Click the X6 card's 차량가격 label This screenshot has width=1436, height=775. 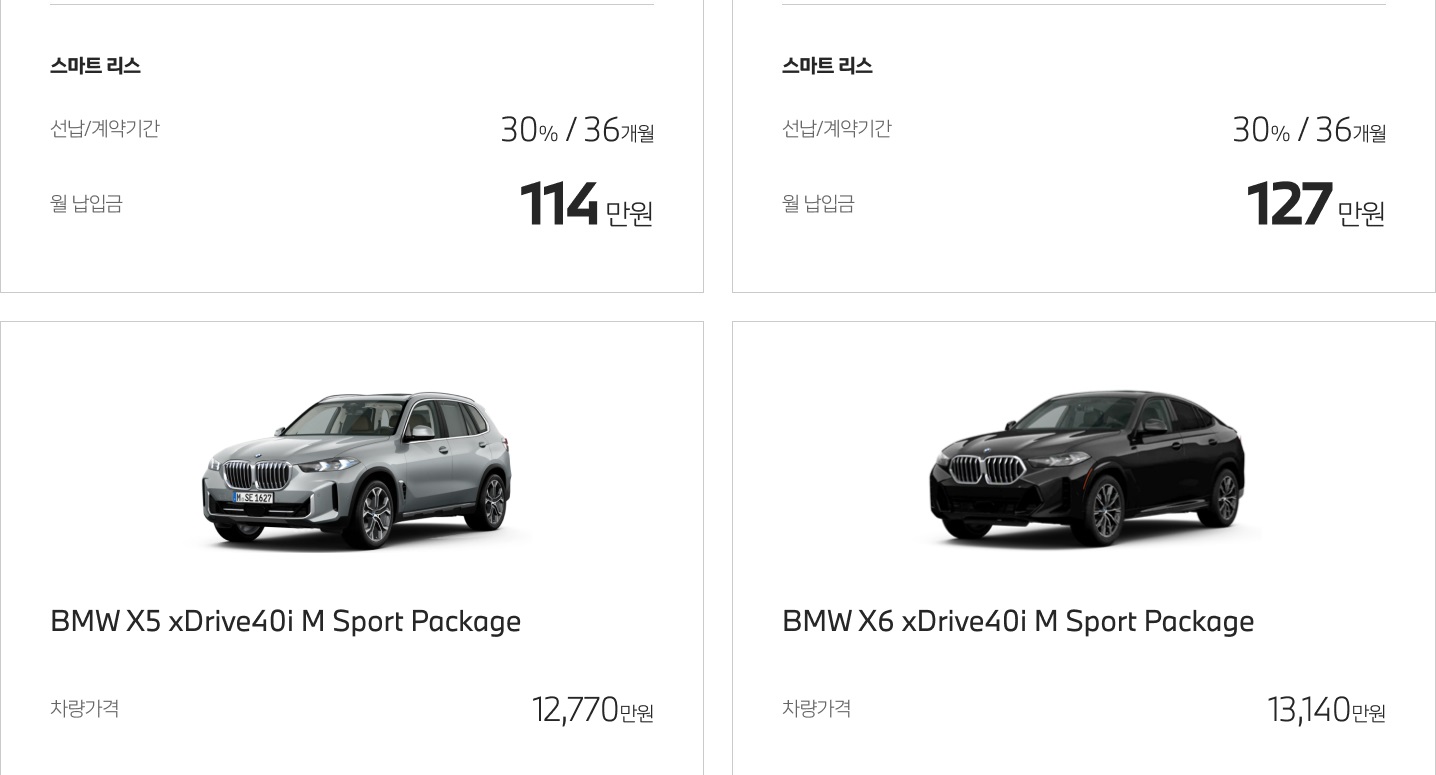pos(817,709)
